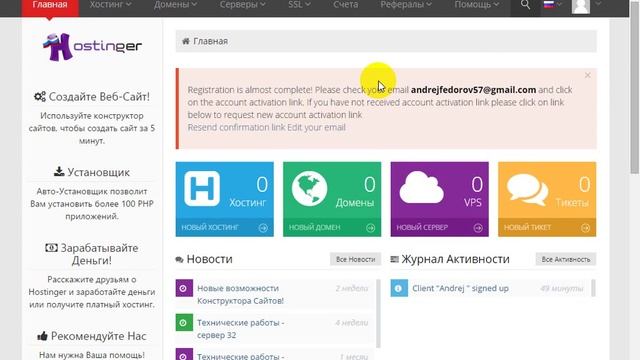Click Все Активность button

pyautogui.click(x=566, y=259)
